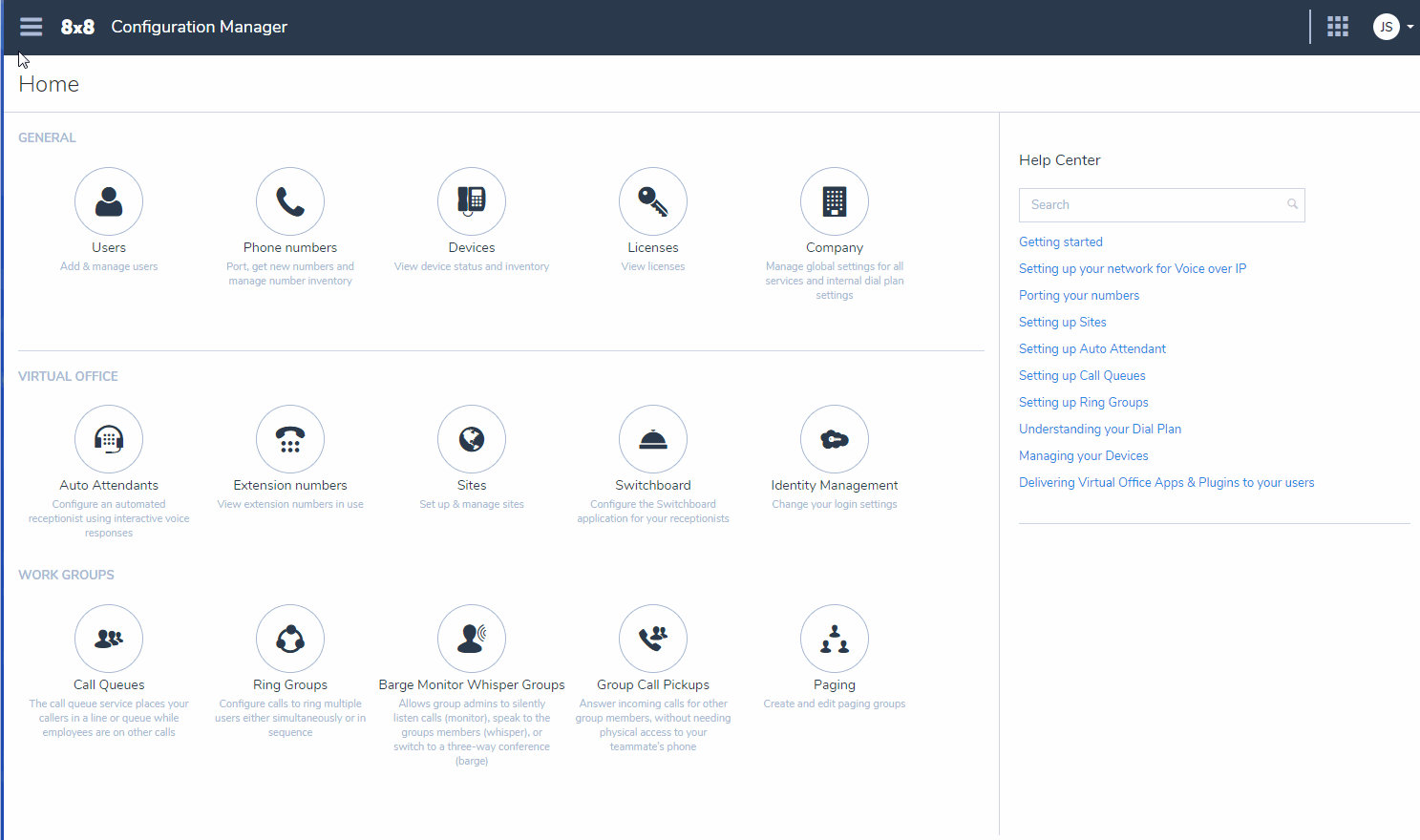
Task: Click 'View extension numbers in use' text
Action: click(x=290, y=504)
